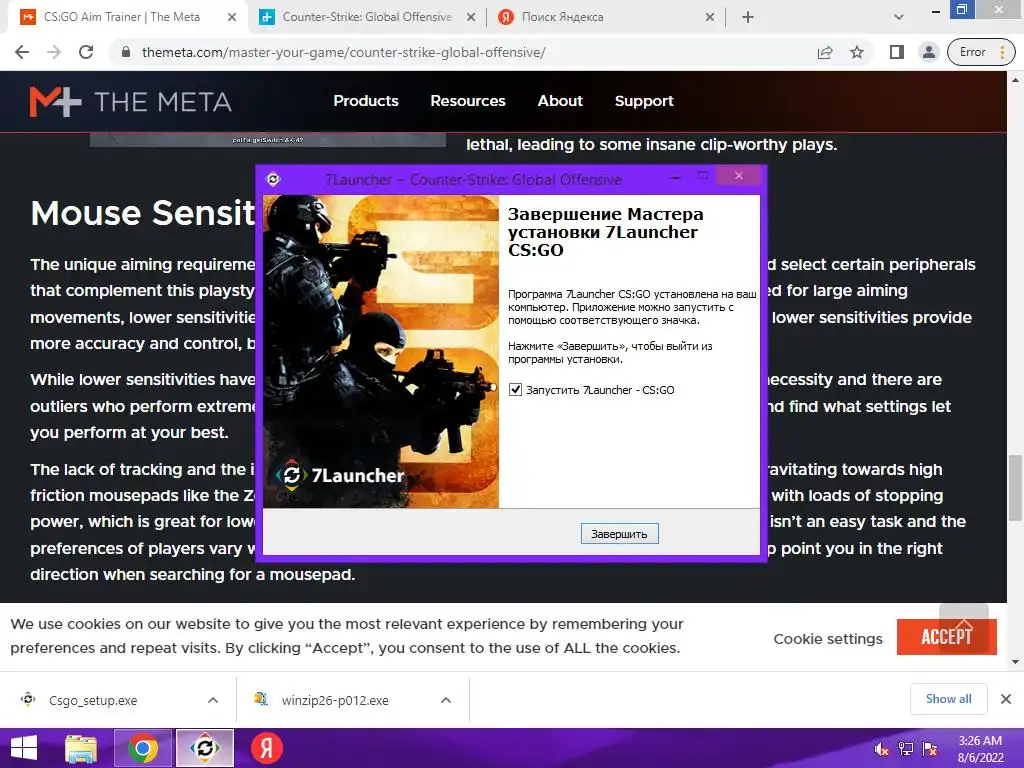Click 7Launcher icon in installer title bar
The image size is (1024, 768).
click(274, 179)
